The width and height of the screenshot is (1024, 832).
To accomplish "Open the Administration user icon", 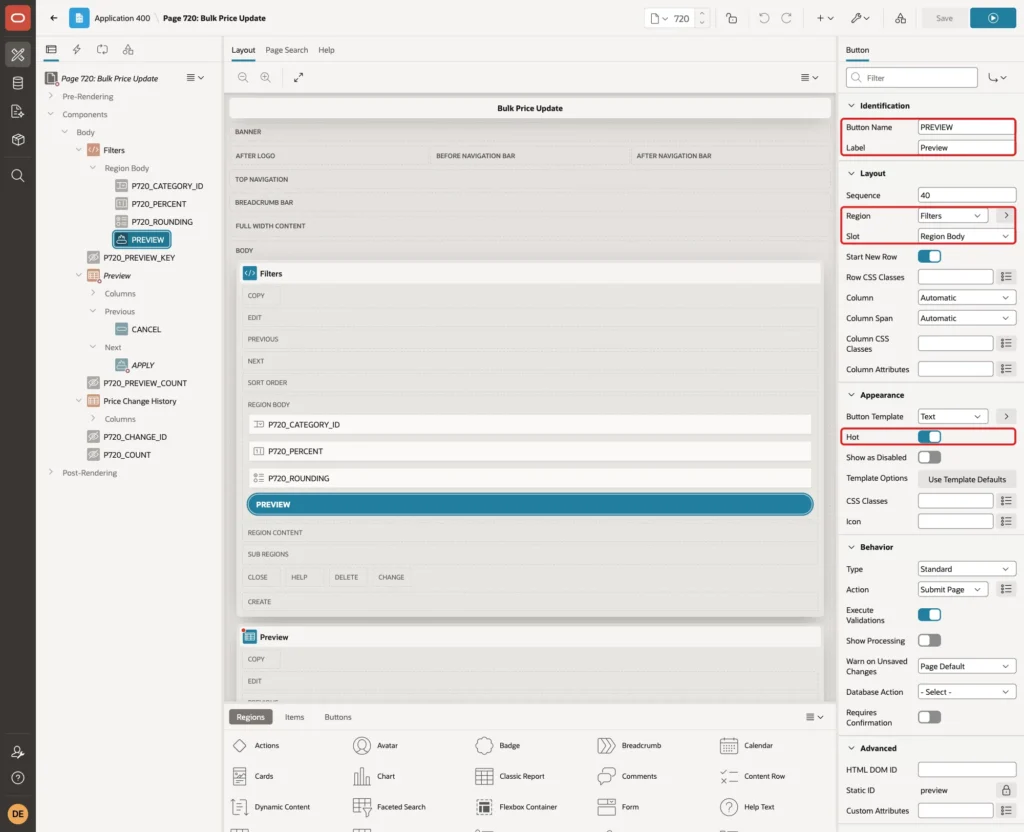I will [18, 752].
